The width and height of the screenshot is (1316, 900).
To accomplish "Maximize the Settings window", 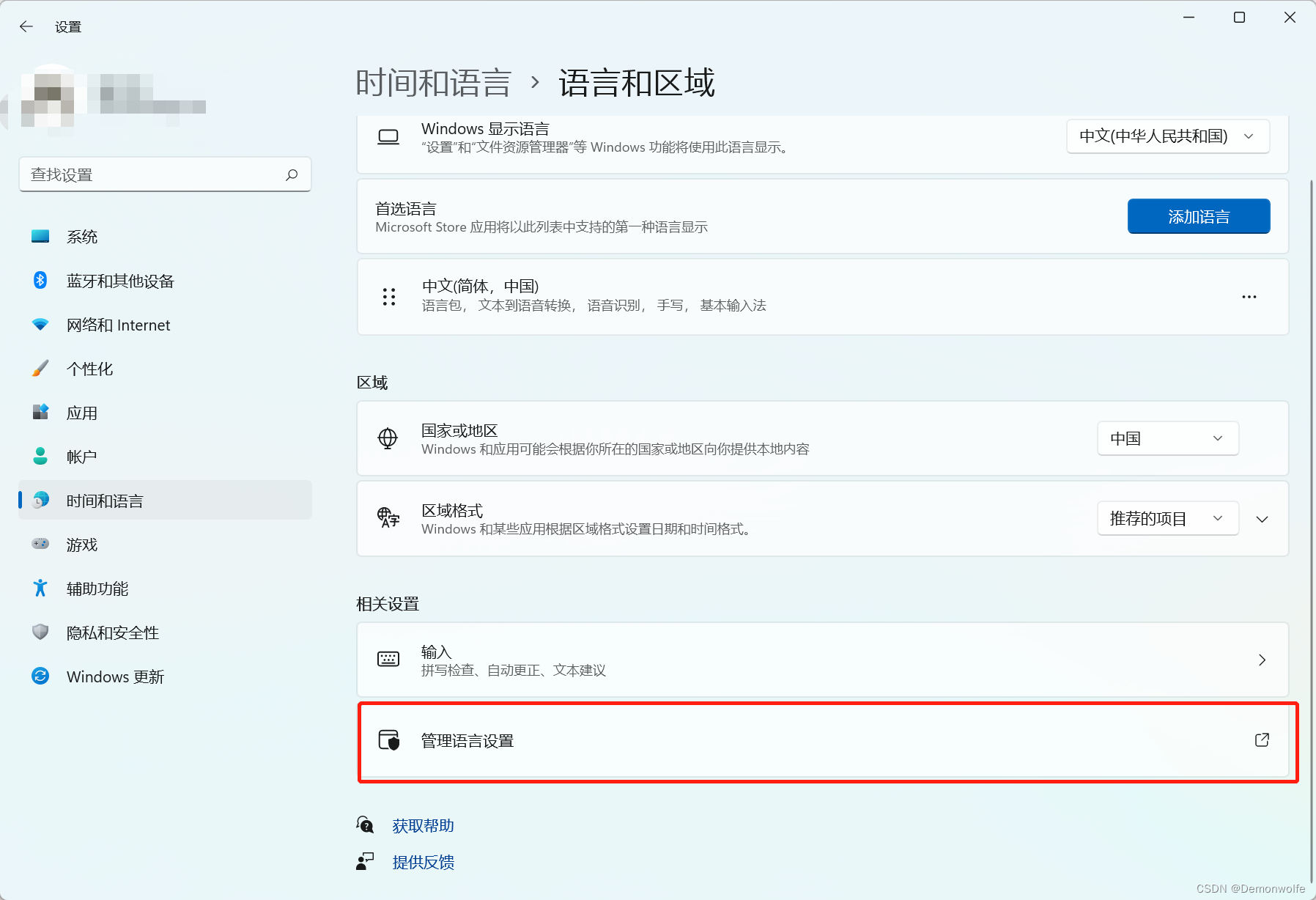I will point(1239,18).
